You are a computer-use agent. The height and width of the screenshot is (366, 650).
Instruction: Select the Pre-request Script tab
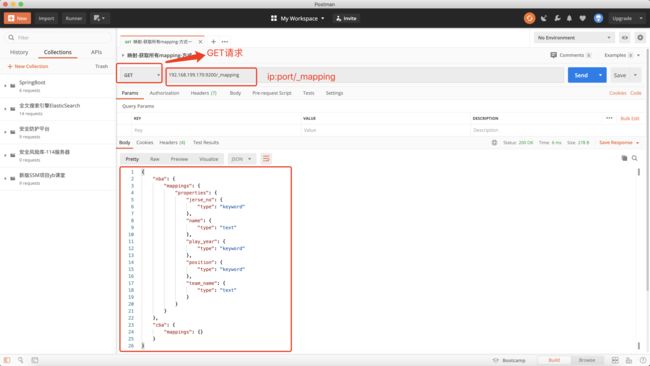(x=272, y=93)
